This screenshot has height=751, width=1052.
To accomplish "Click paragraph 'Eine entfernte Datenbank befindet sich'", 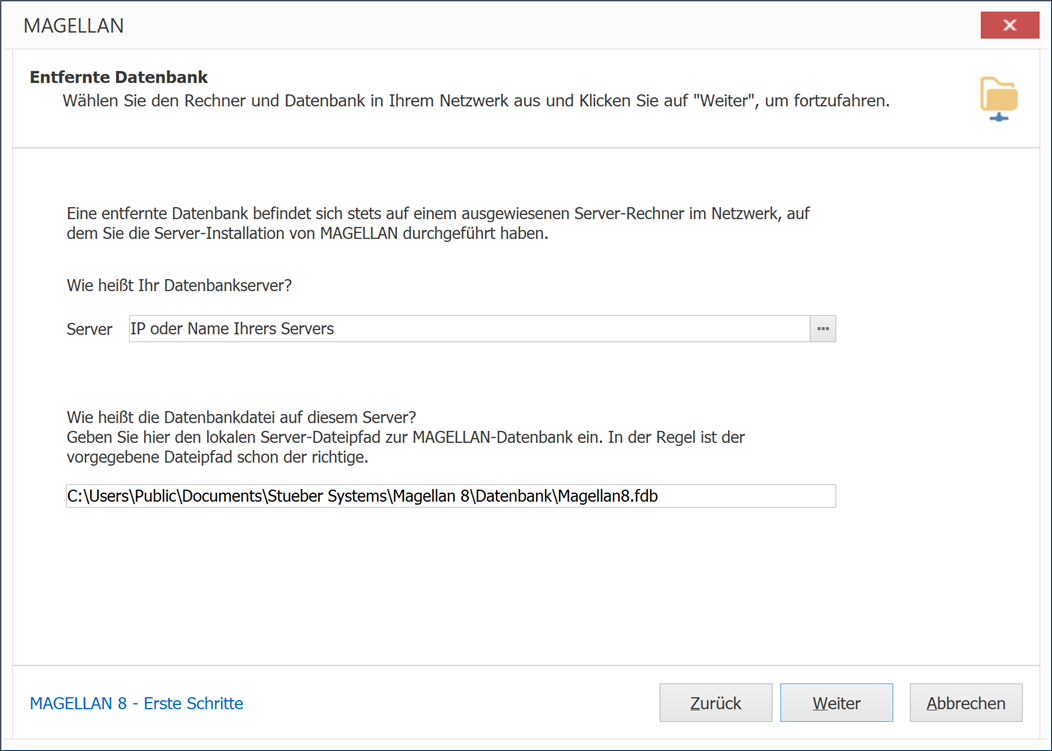I will point(438,223).
